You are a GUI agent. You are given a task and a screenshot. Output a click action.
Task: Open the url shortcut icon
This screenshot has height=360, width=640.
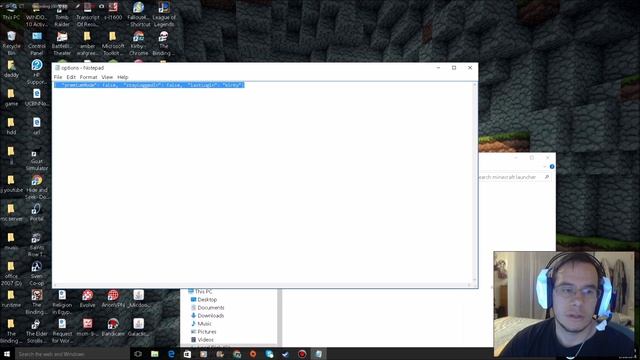point(37,126)
